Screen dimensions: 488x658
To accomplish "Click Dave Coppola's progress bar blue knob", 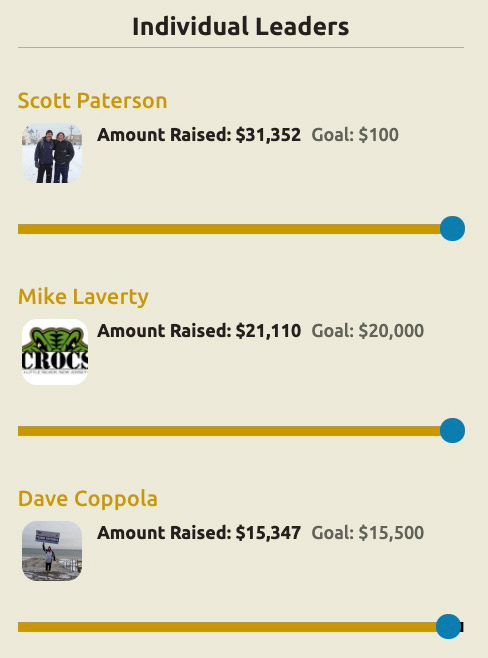I will click(449, 627).
